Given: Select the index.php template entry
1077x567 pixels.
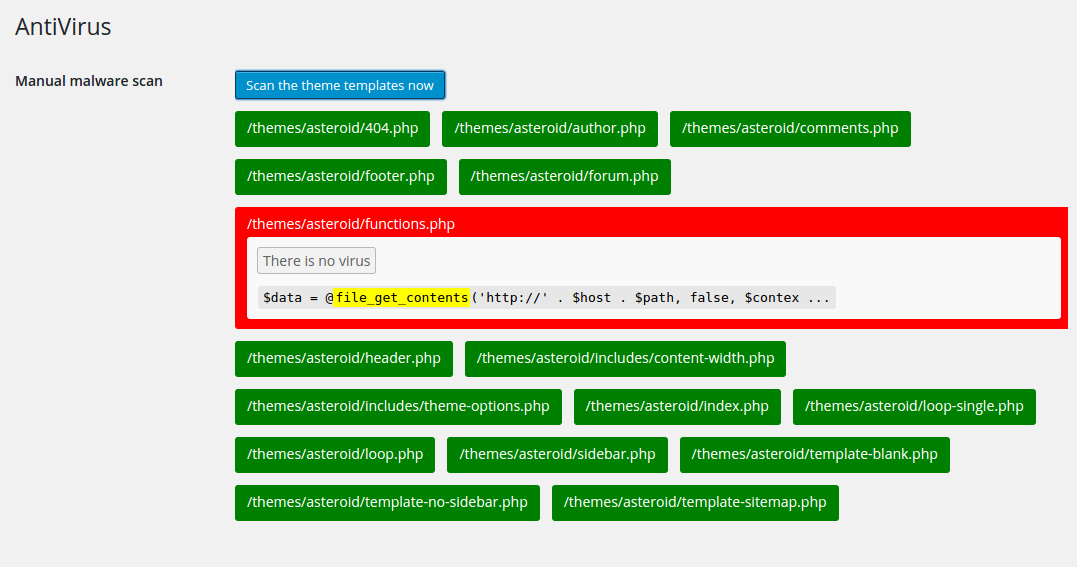Looking at the screenshot, I should coord(677,406).
